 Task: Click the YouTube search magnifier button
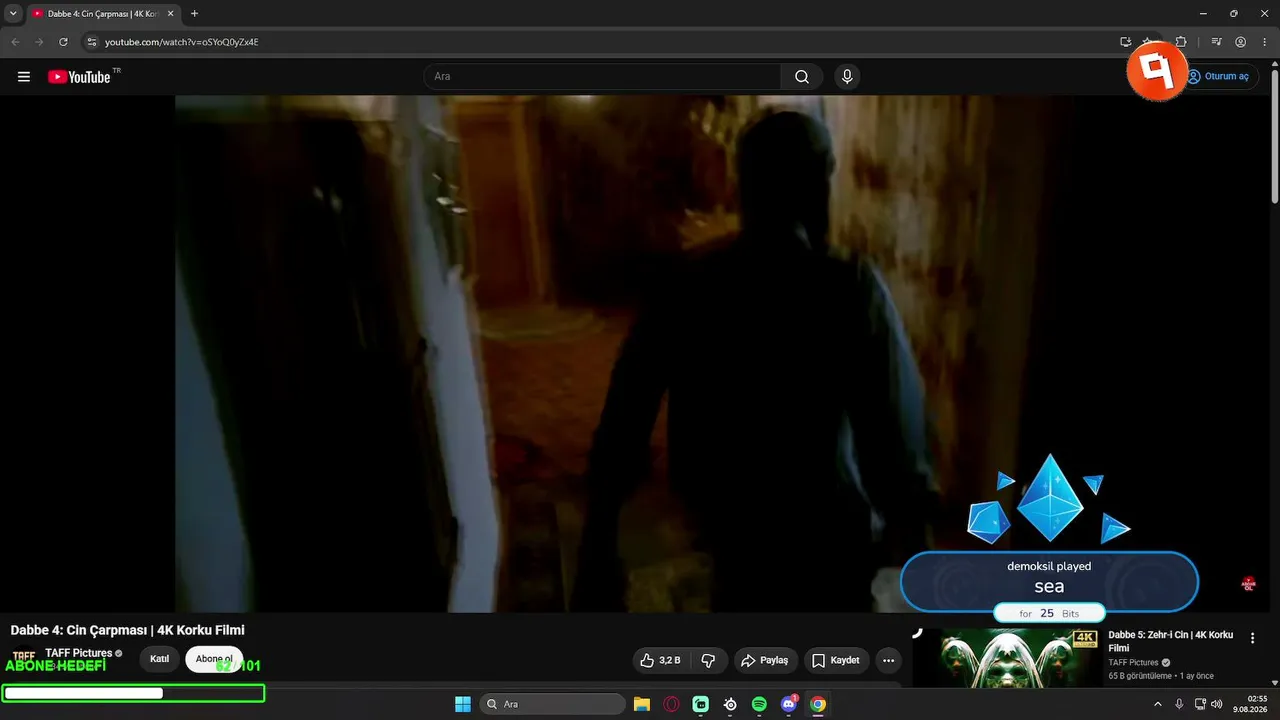coord(802,77)
